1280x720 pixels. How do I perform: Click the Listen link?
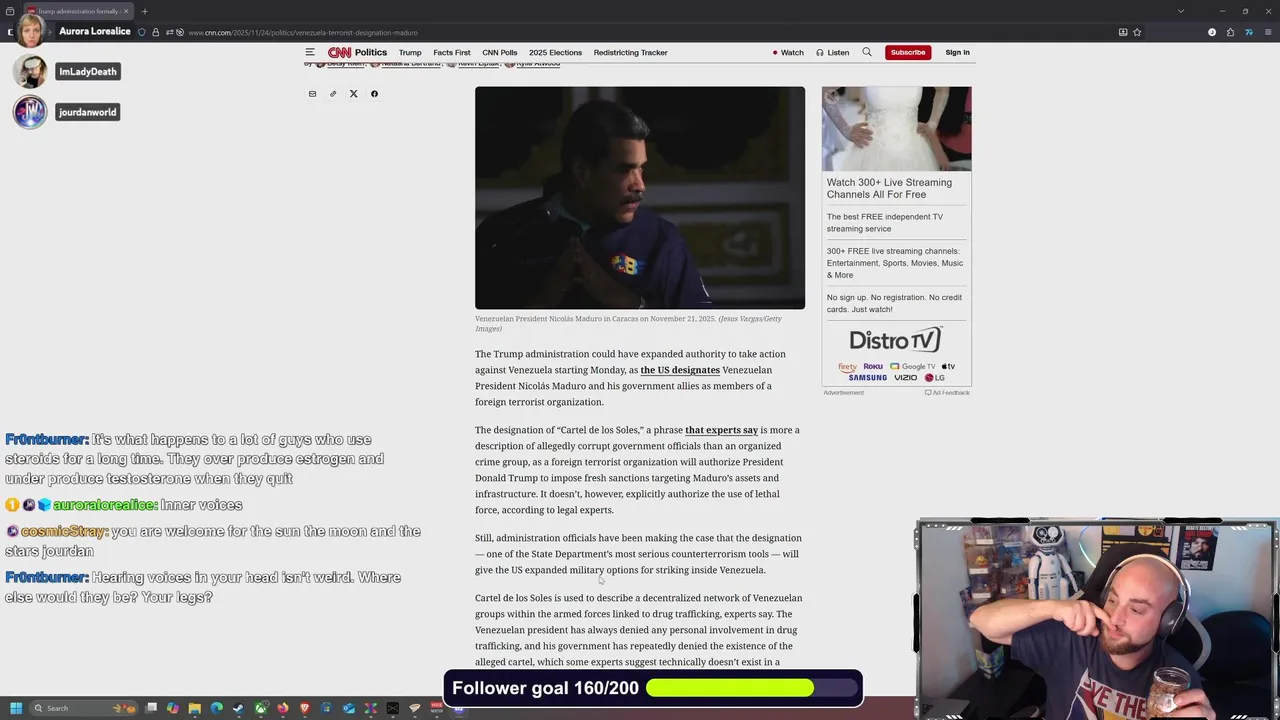click(833, 52)
